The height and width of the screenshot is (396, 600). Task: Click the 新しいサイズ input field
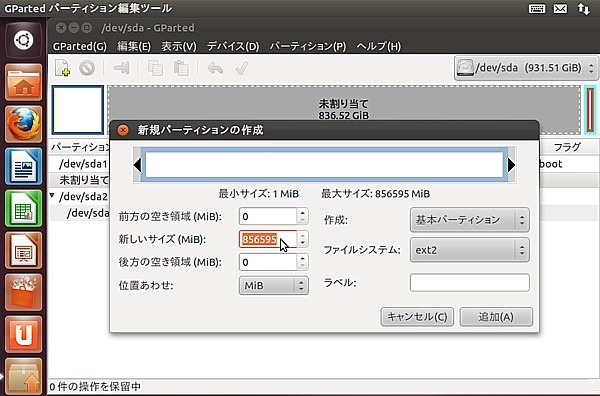click(268, 239)
